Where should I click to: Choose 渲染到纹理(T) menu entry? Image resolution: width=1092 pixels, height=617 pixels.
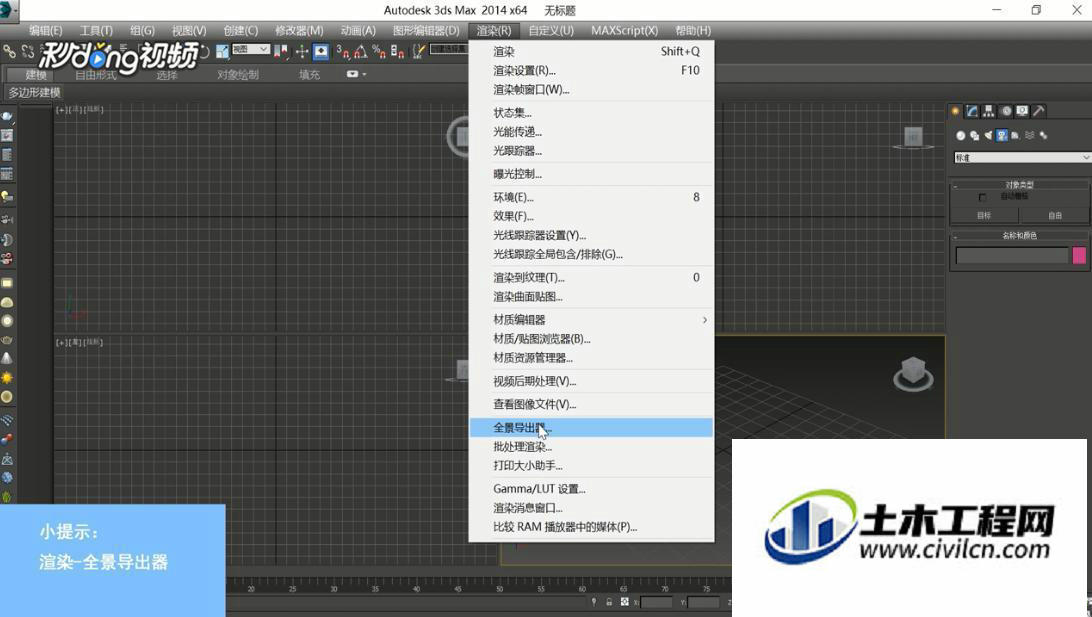591,277
